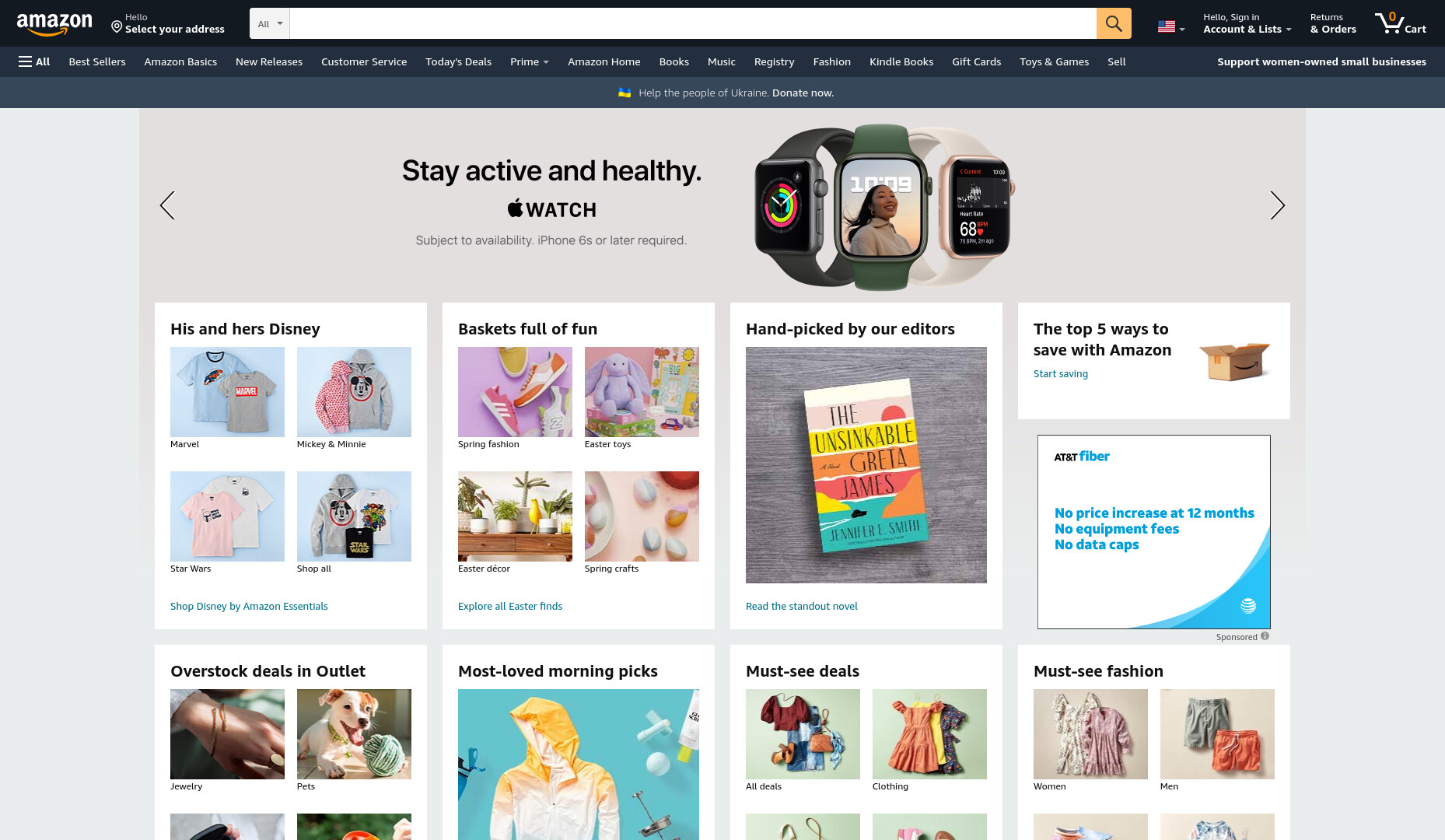Screen dimensions: 1445x840
Task: Open the shopping cart icon
Action: pos(1400,23)
